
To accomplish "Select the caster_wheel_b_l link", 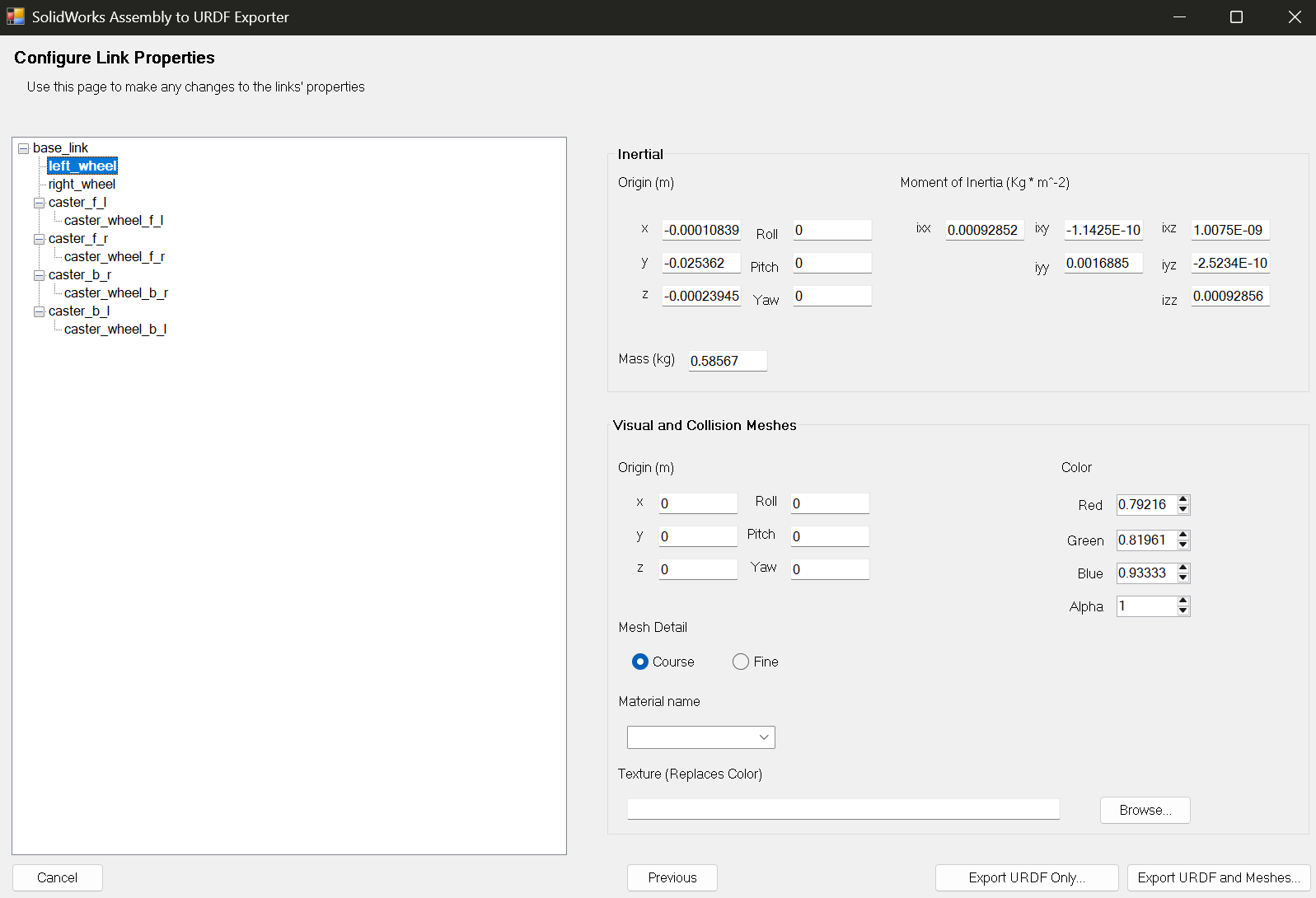I will (115, 329).
